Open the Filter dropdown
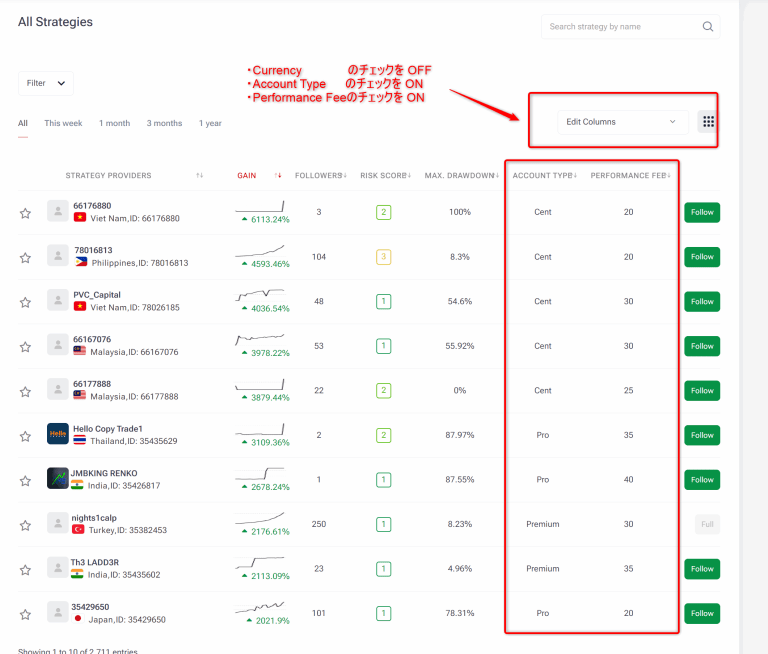The image size is (768, 654). pyautogui.click(x=46, y=83)
